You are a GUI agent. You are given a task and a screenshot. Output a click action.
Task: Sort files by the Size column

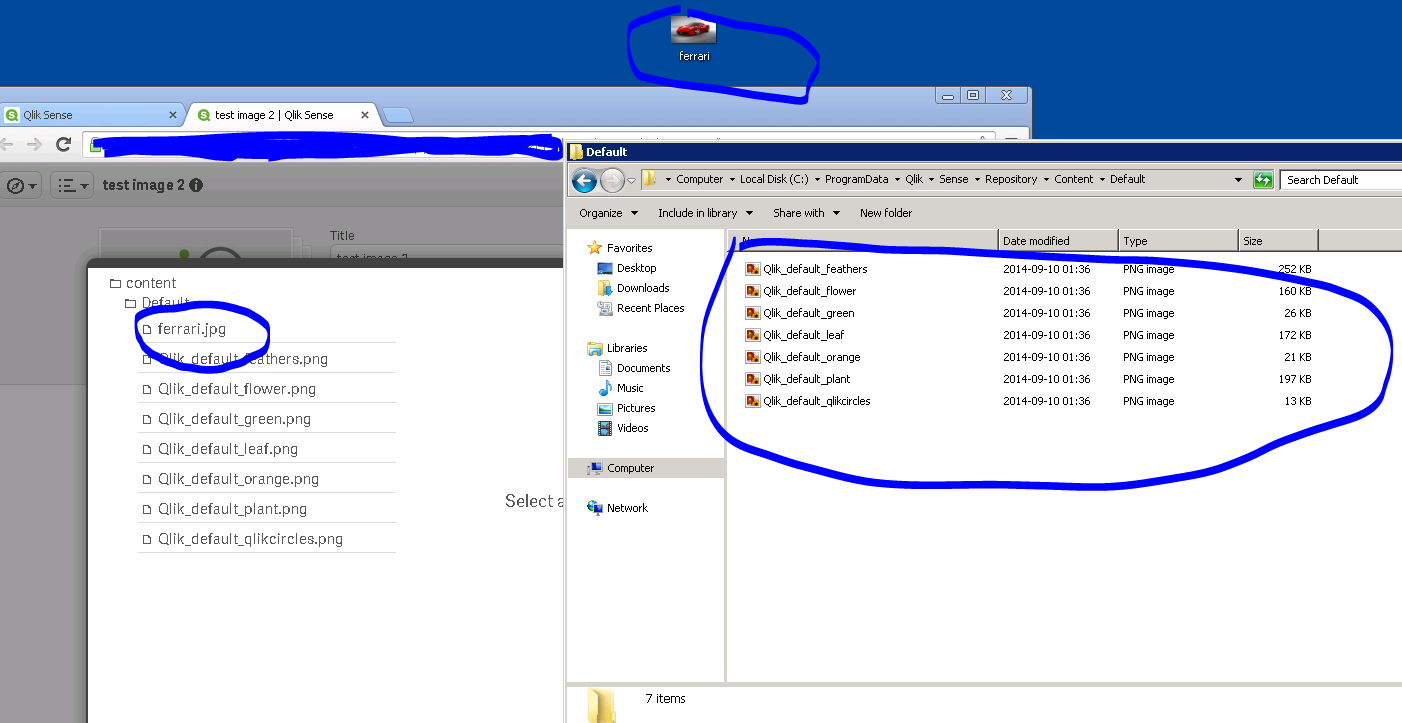[1278, 241]
